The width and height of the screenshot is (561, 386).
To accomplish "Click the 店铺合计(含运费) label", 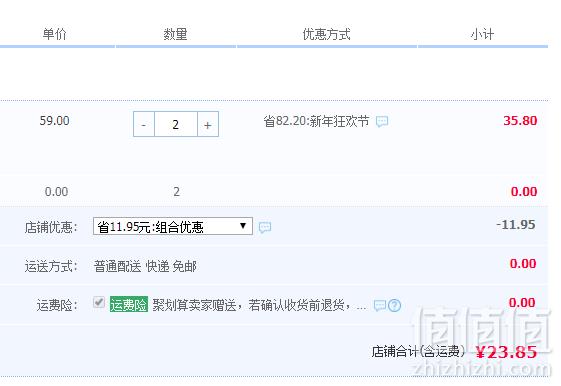I will 419,351.
